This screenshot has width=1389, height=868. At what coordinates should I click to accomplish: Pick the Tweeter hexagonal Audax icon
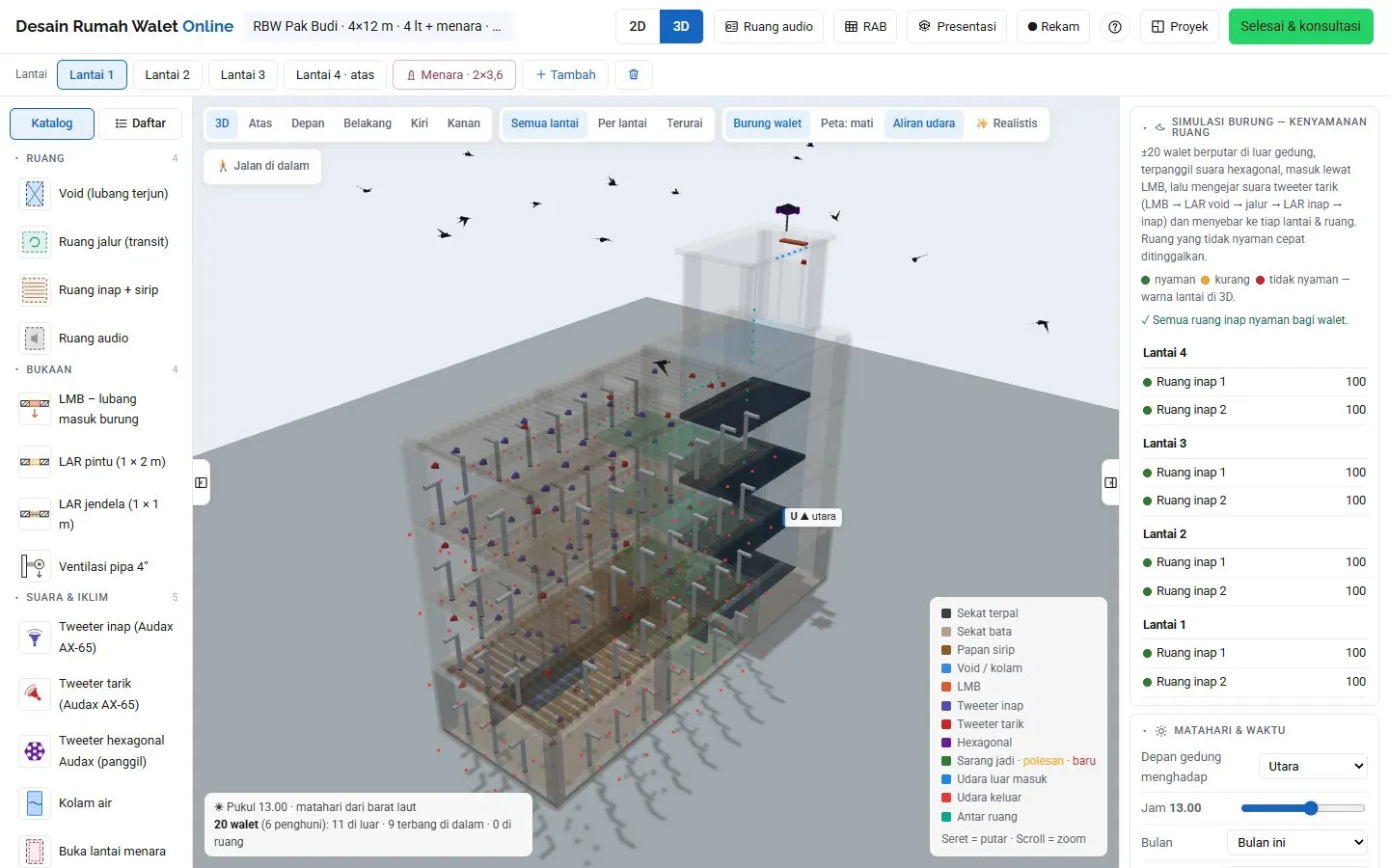(x=35, y=751)
